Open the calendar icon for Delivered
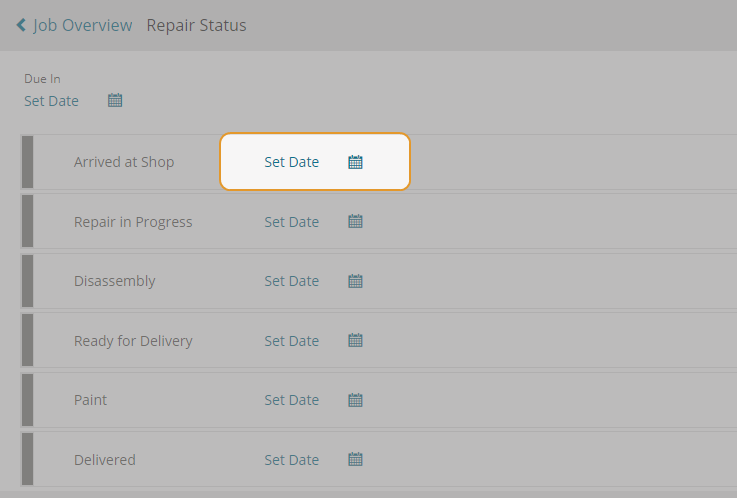This screenshot has width=737, height=498. click(355, 459)
